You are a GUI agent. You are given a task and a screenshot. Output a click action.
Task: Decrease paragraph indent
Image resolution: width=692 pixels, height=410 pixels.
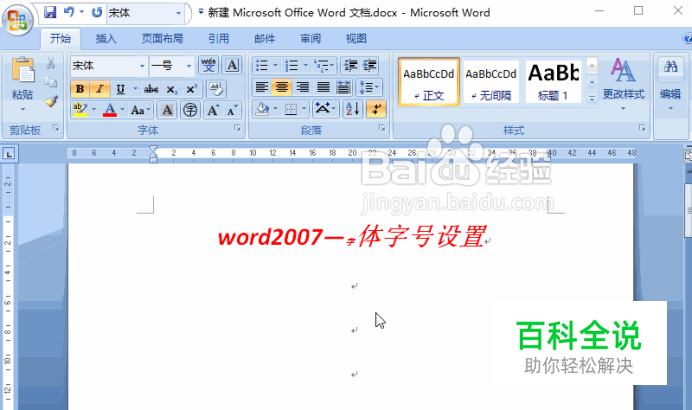(350, 65)
